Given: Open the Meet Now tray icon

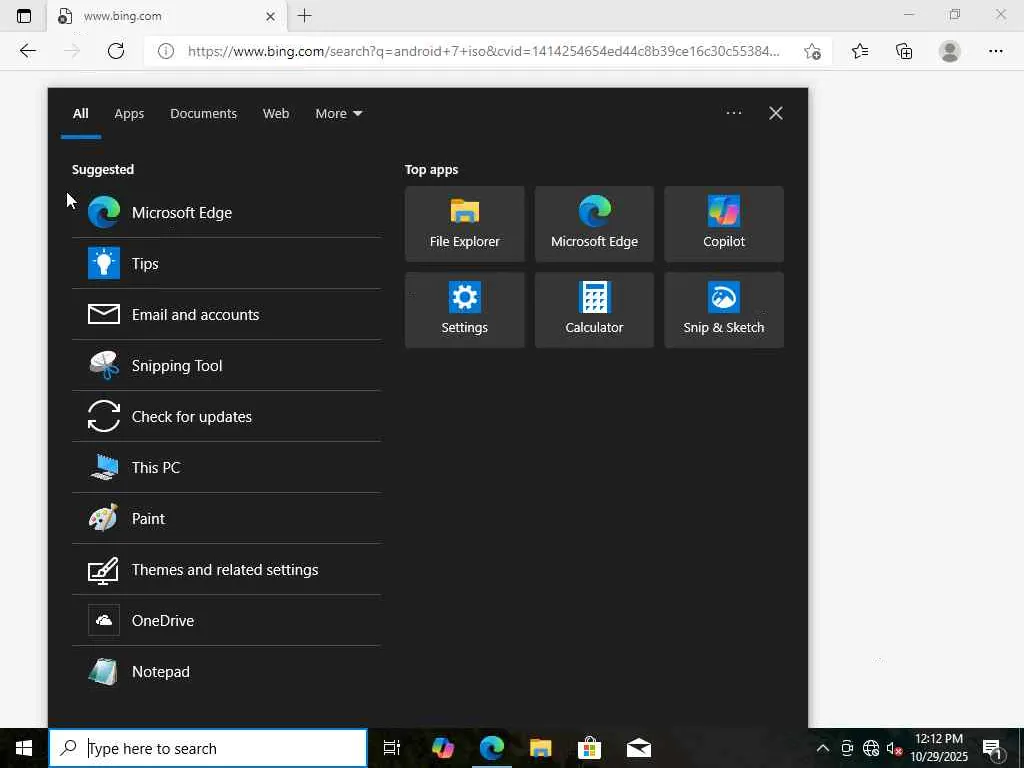Looking at the screenshot, I should pyautogui.click(x=847, y=748).
